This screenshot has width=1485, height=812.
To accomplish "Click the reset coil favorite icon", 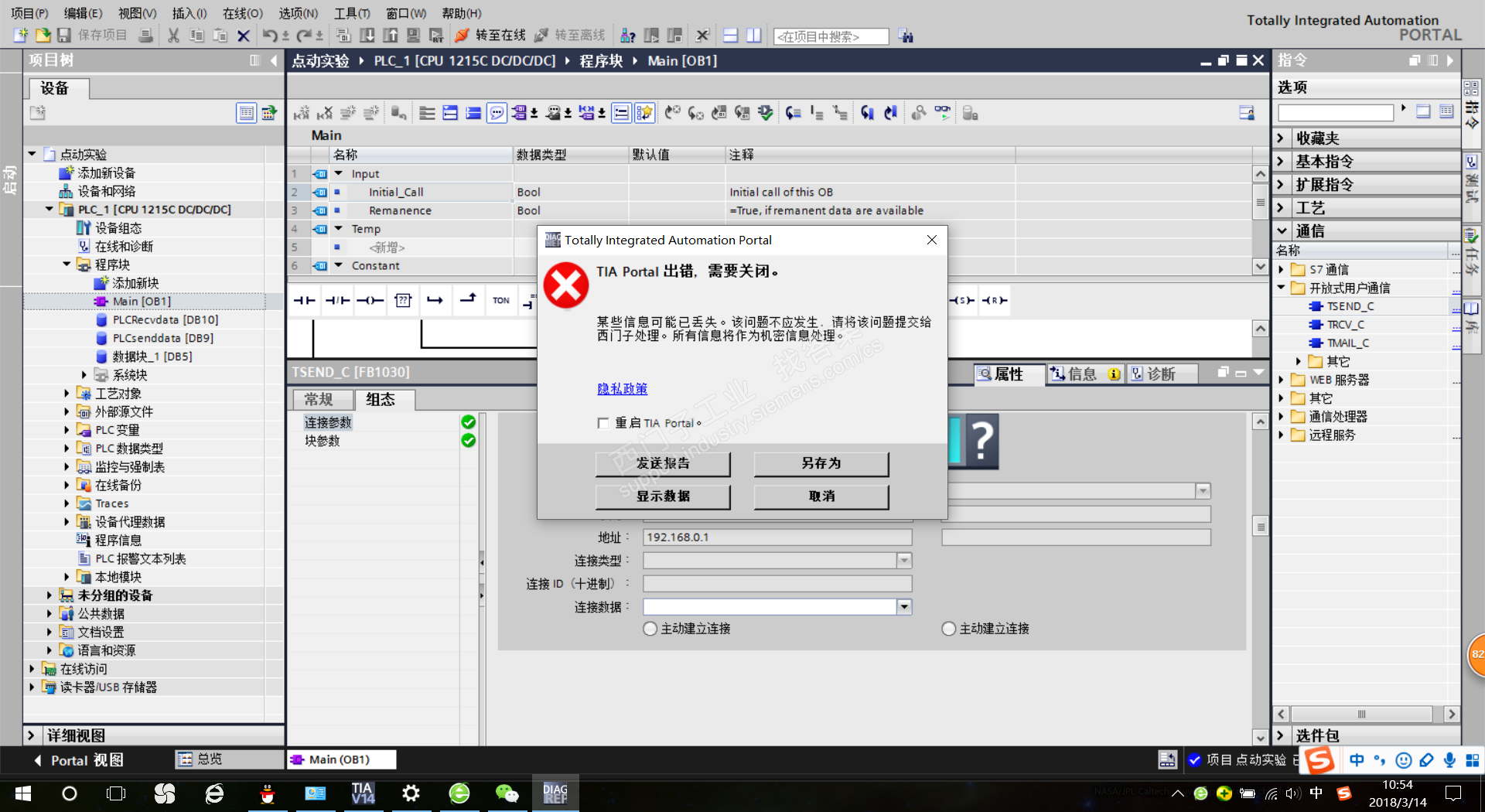I will (x=995, y=300).
